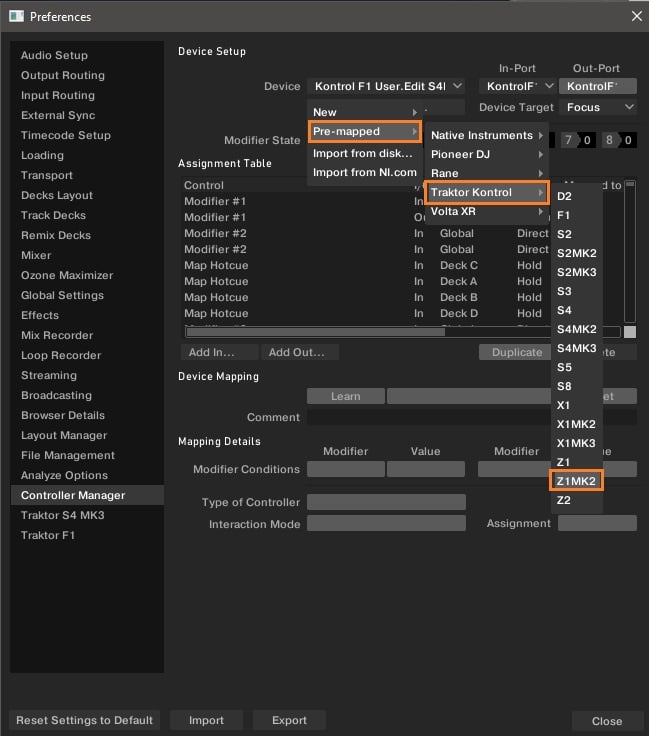
Task: Open the Interaction Mode field
Action: pyautogui.click(x=386, y=524)
